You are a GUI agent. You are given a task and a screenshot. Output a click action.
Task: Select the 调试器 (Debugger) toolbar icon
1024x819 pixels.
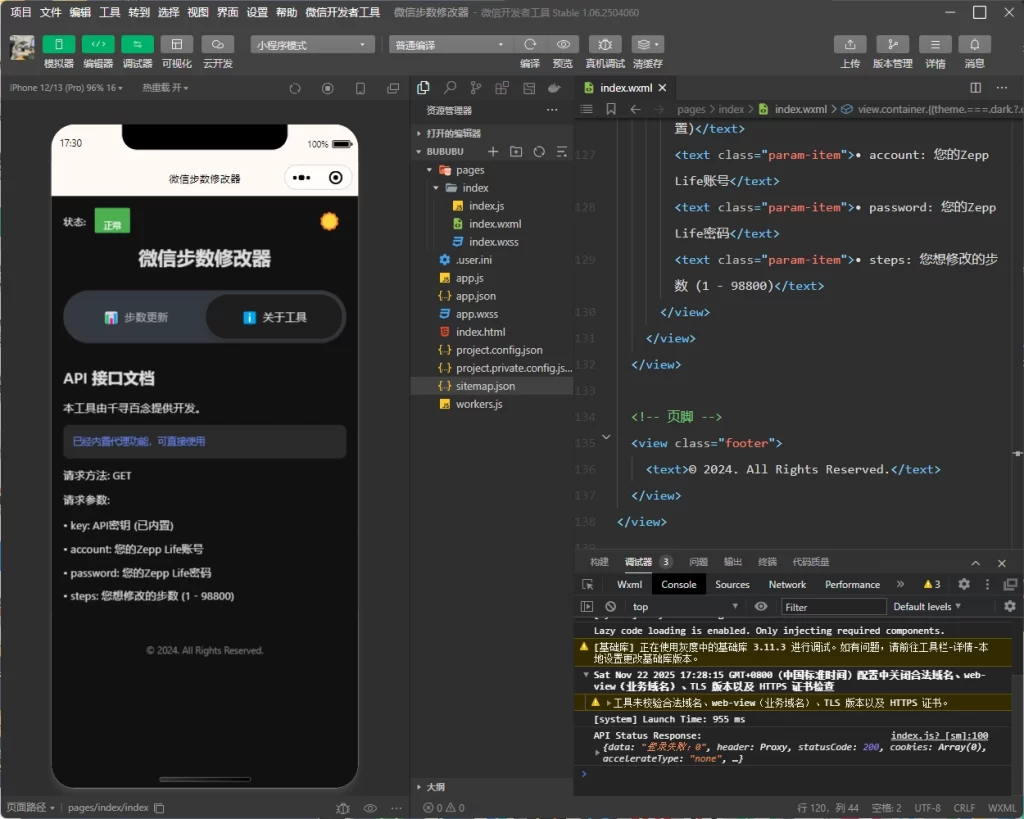pyautogui.click(x=137, y=45)
